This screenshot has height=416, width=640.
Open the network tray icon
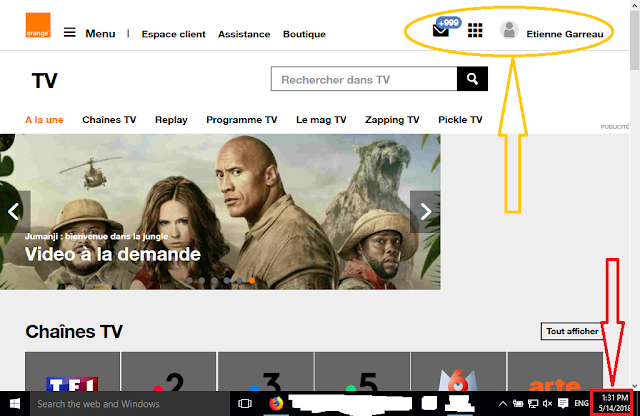coord(533,404)
